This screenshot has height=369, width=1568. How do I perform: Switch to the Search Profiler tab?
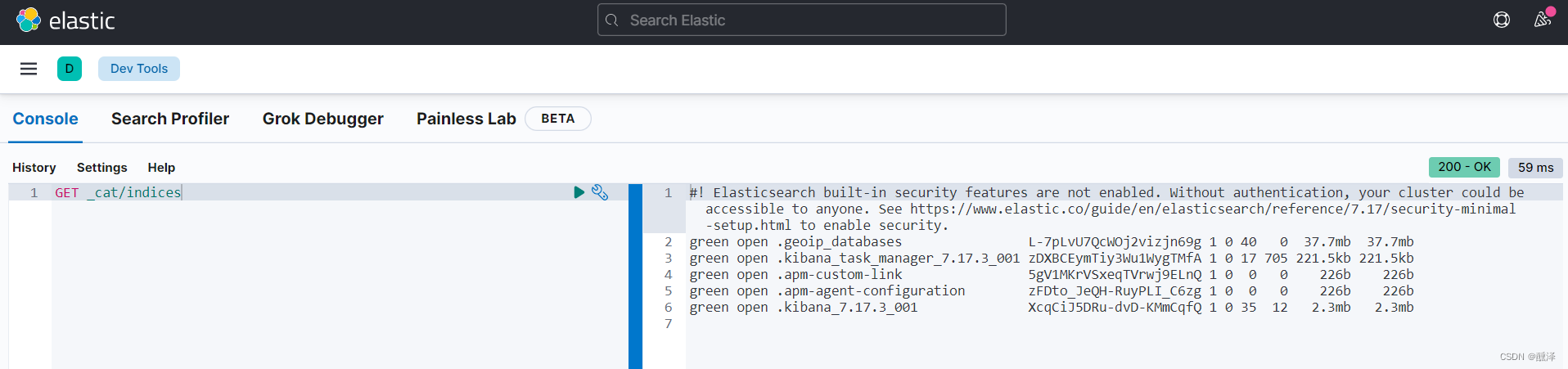pyautogui.click(x=170, y=119)
